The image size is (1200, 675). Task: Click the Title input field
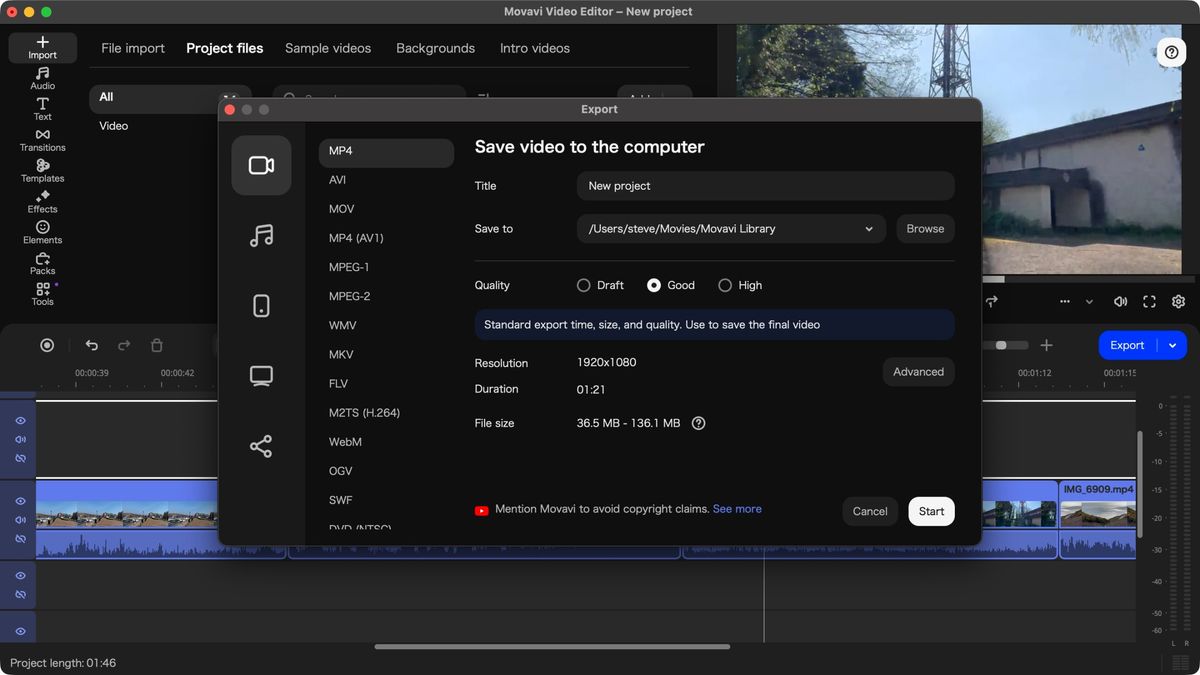pyautogui.click(x=765, y=186)
